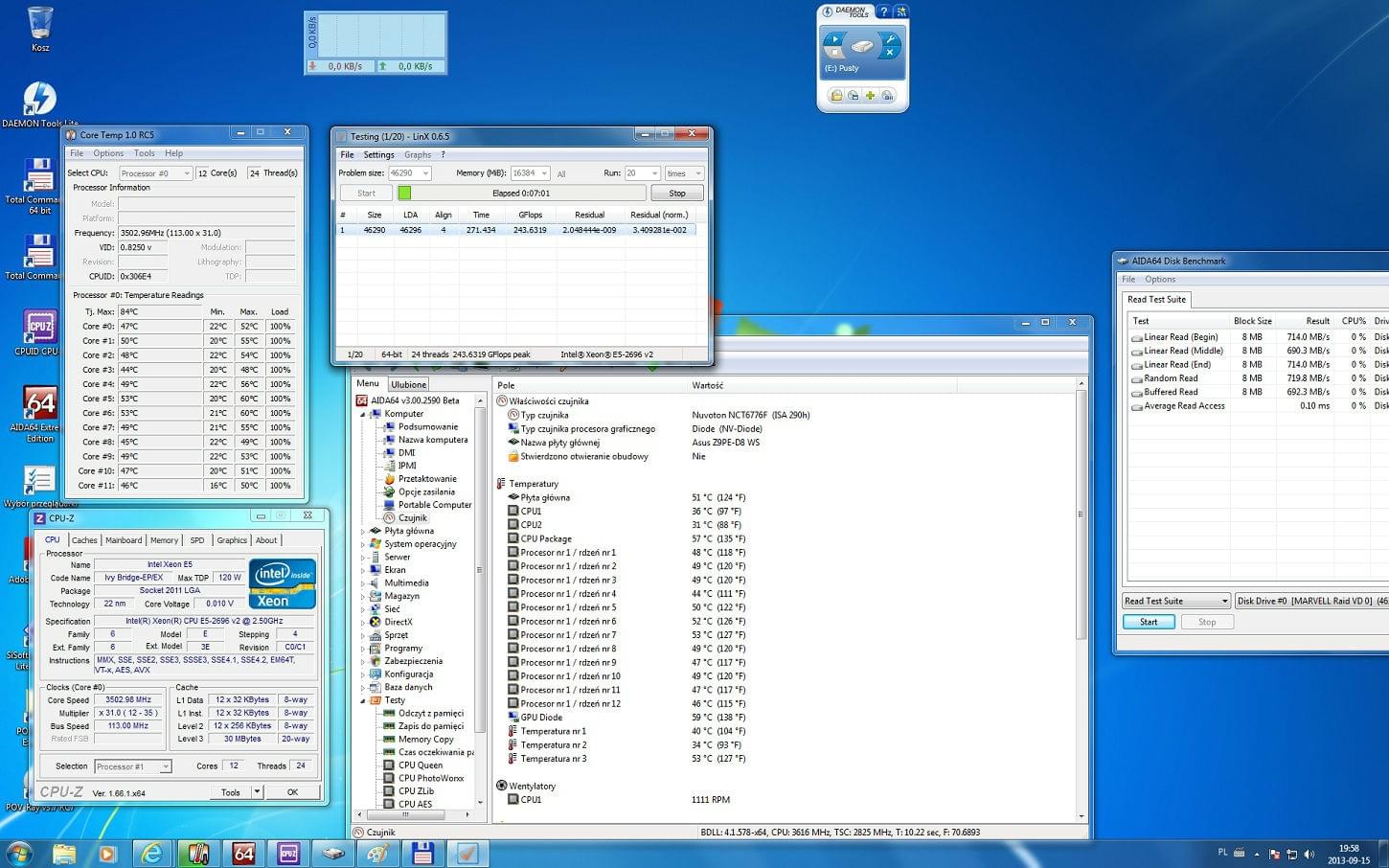Open the Disk Drive #0 MARVELL Raid dropdown
Viewport: 1389px width, 868px height.
tap(1311, 601)
